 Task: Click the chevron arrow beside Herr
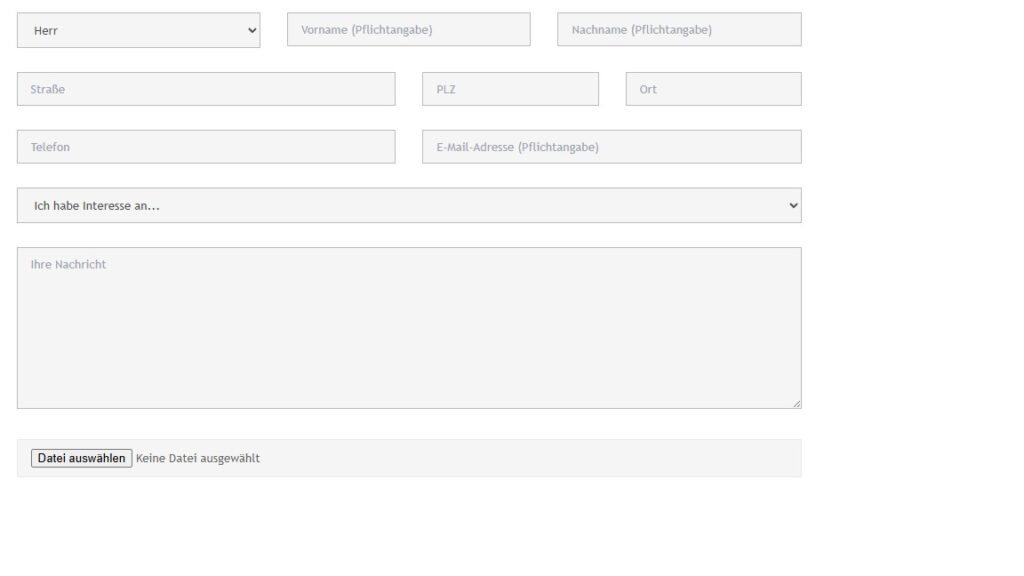pyautogui.click(x=252, y=30)
